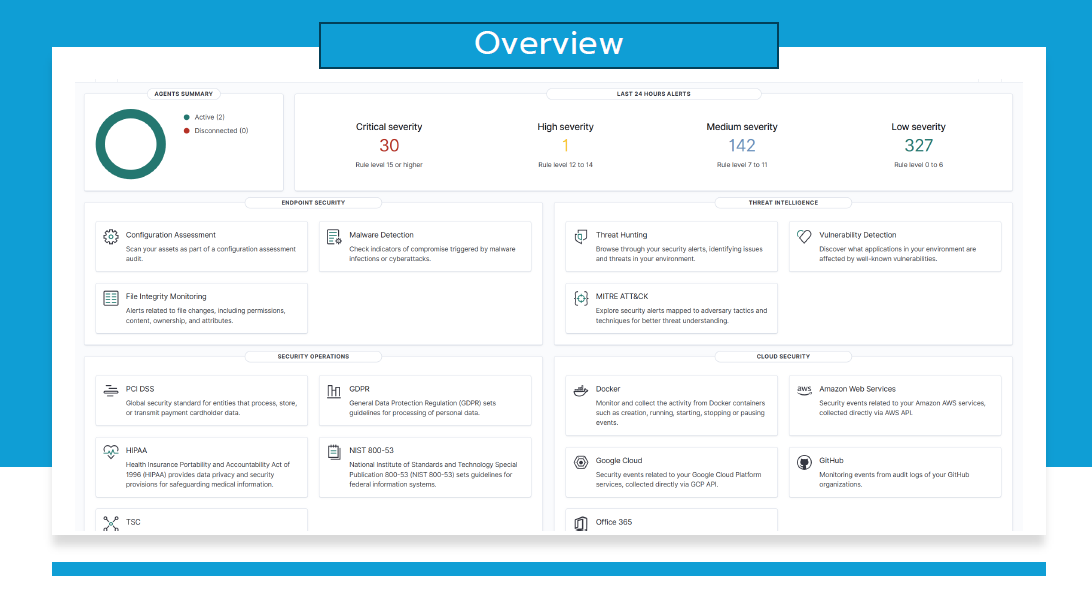
Task: Open the NIST 800-53 module
Action: (x=371, y=450)
